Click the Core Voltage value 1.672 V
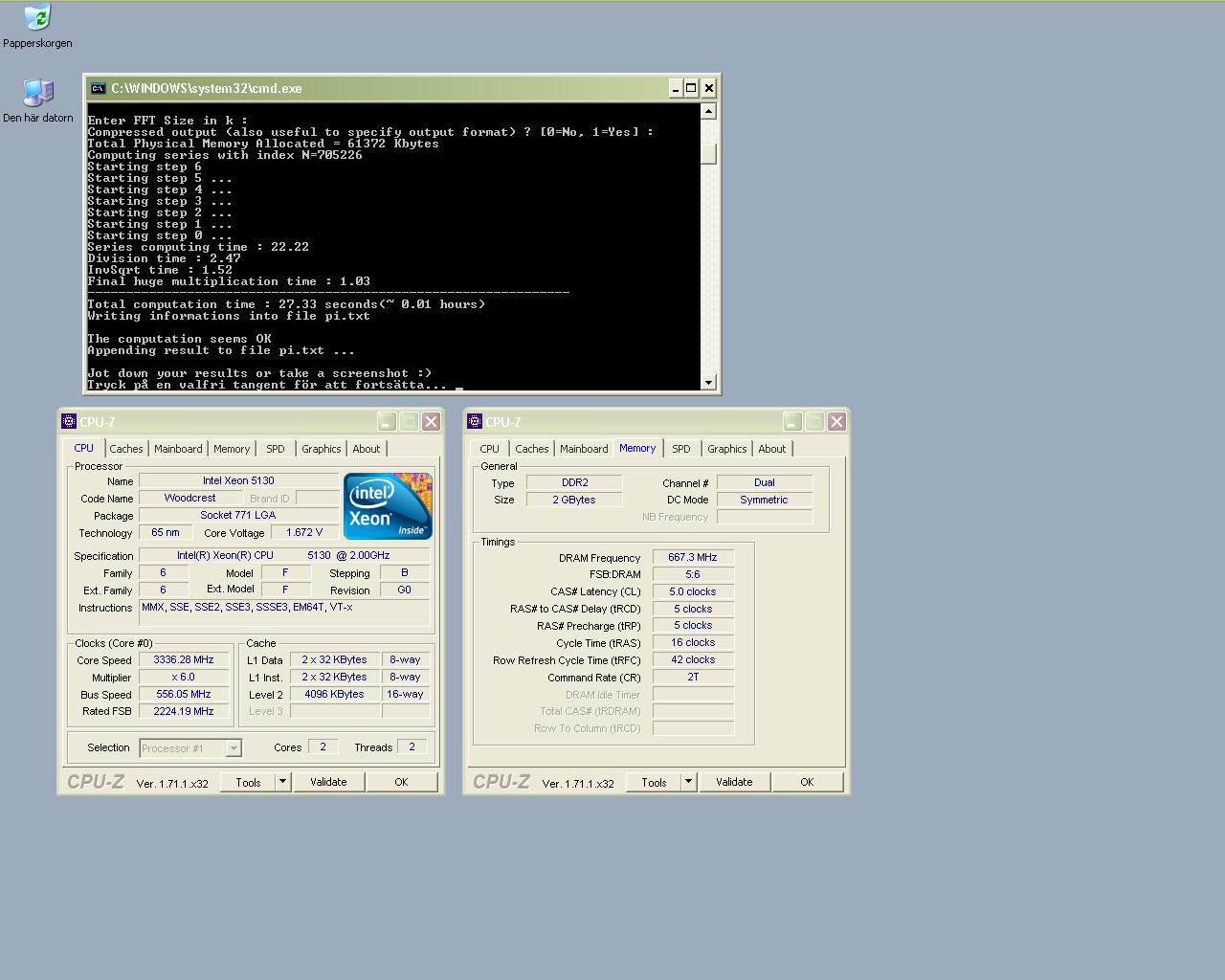Screen dimensions: 1225x980 pos(304,532)
